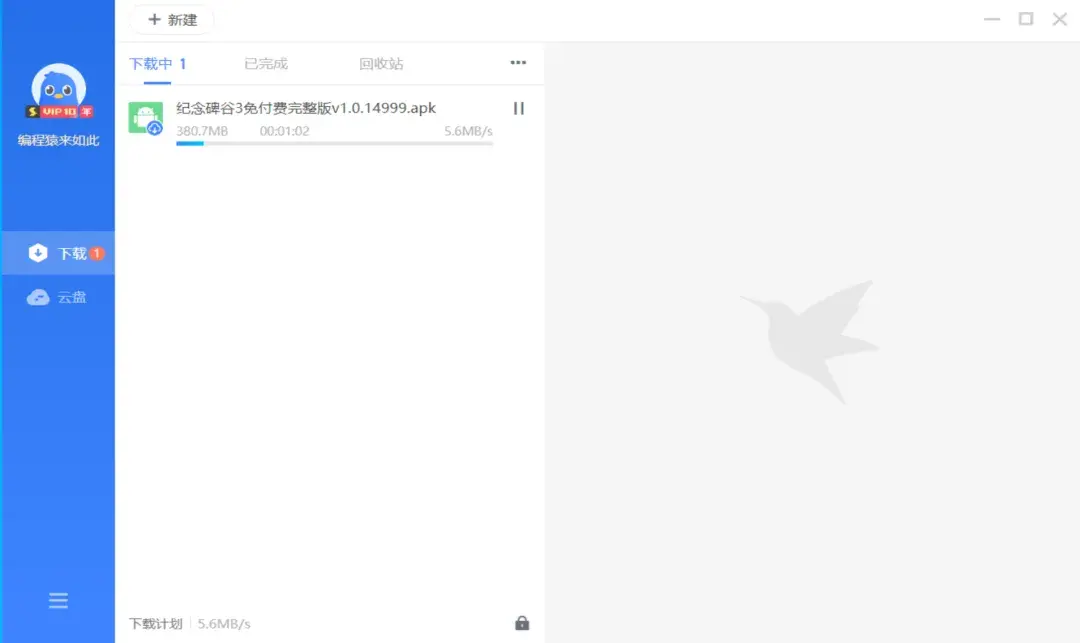This screenshot has width=1080, height=643.
Task: Switch to the 下载中 tab
Action: [x=157, y=64]
